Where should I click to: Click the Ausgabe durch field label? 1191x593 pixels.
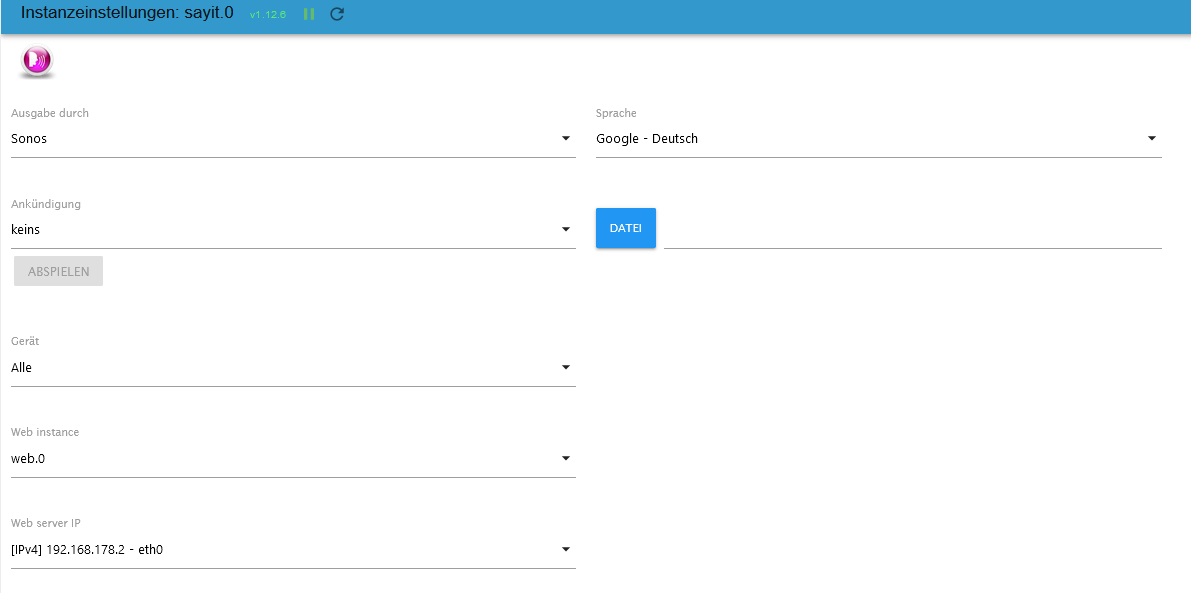point(50,113)
